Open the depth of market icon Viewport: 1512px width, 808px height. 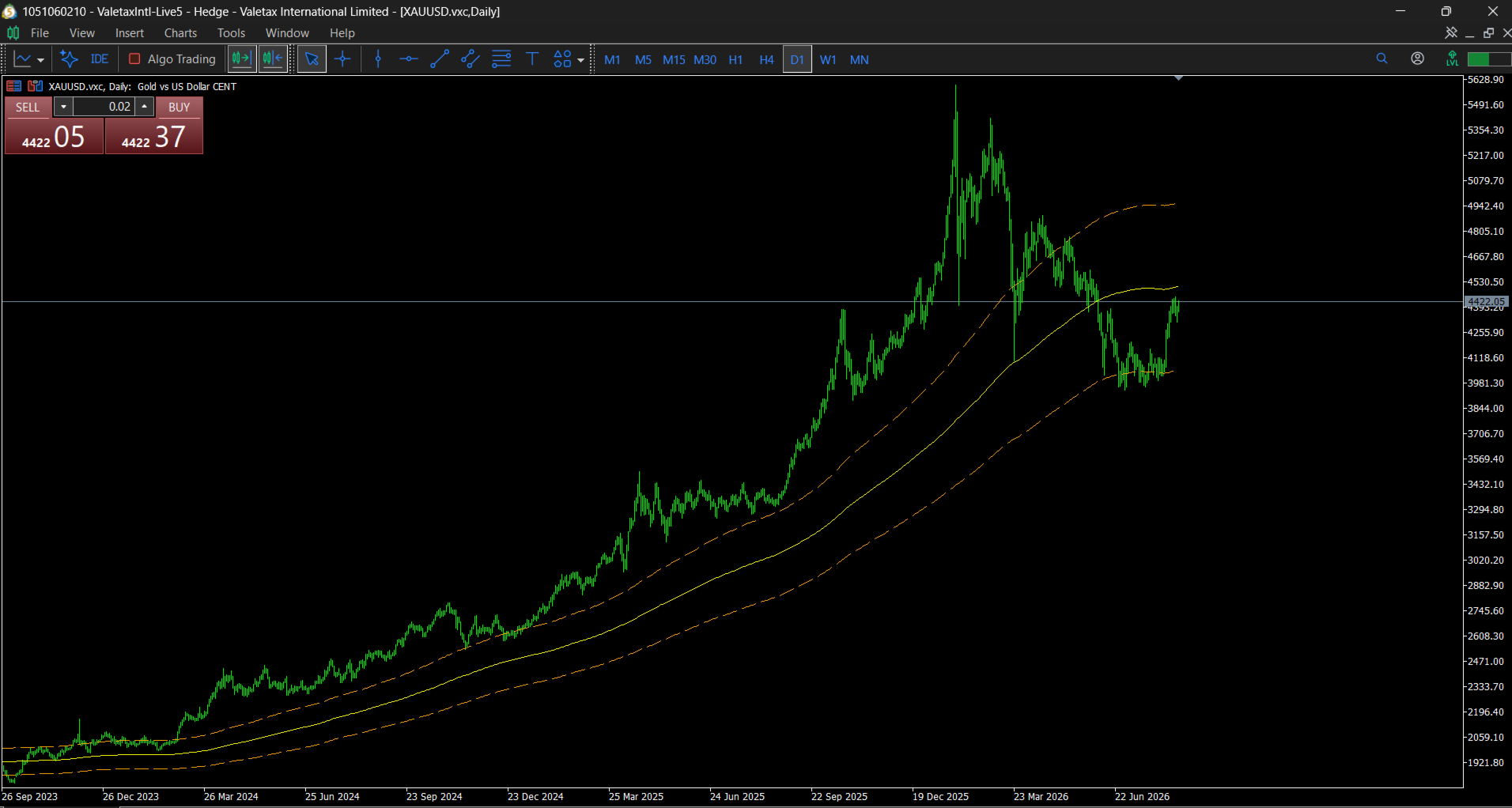point(35,86)
